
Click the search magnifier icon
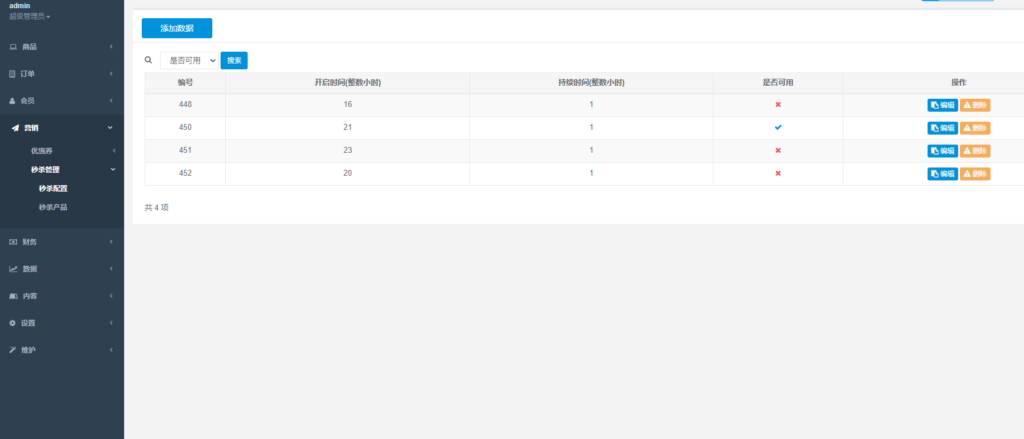tap(149, 60)
